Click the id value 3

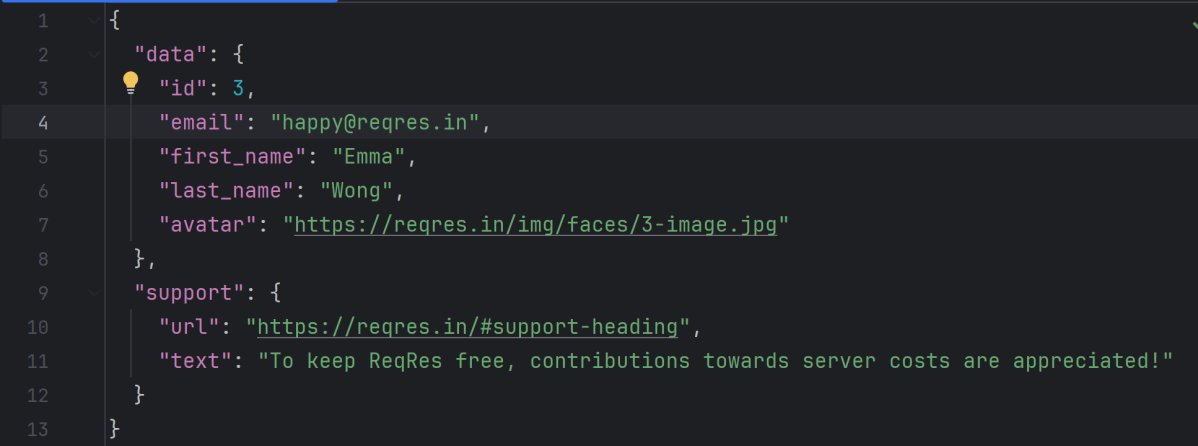pyautogui.click(x=238, y=89)
